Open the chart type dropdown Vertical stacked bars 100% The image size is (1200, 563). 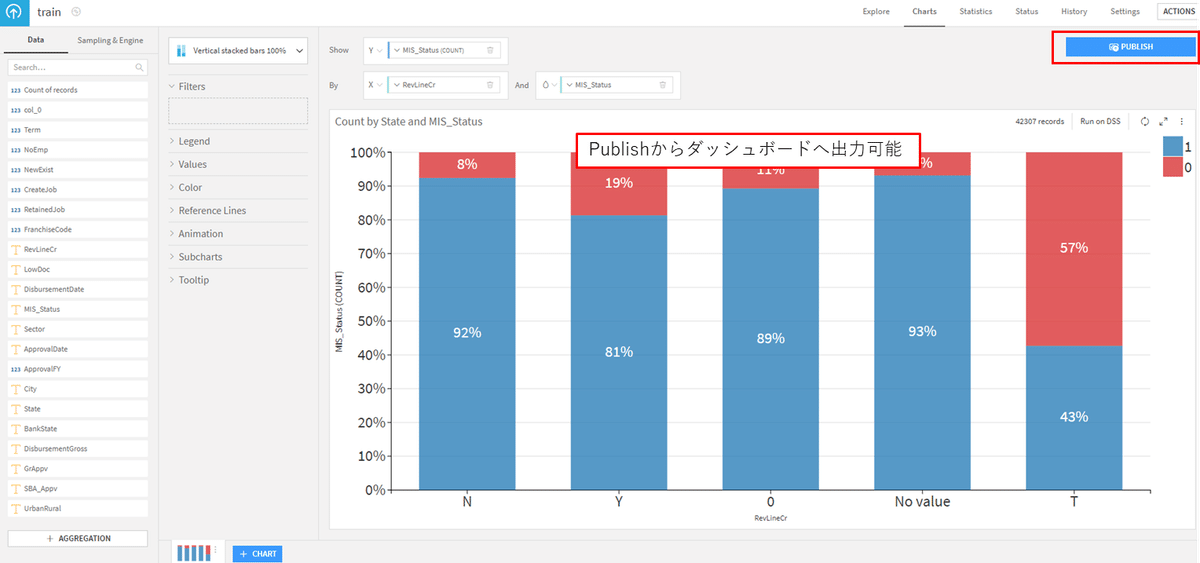(x=238, y=50)
